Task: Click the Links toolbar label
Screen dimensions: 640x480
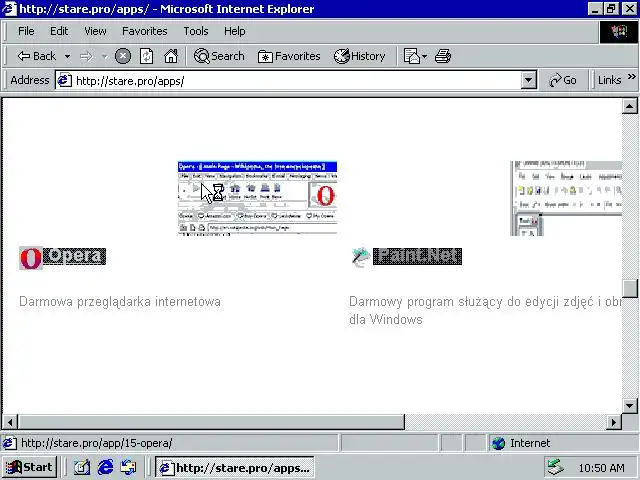Action: (x=609, y=80)
